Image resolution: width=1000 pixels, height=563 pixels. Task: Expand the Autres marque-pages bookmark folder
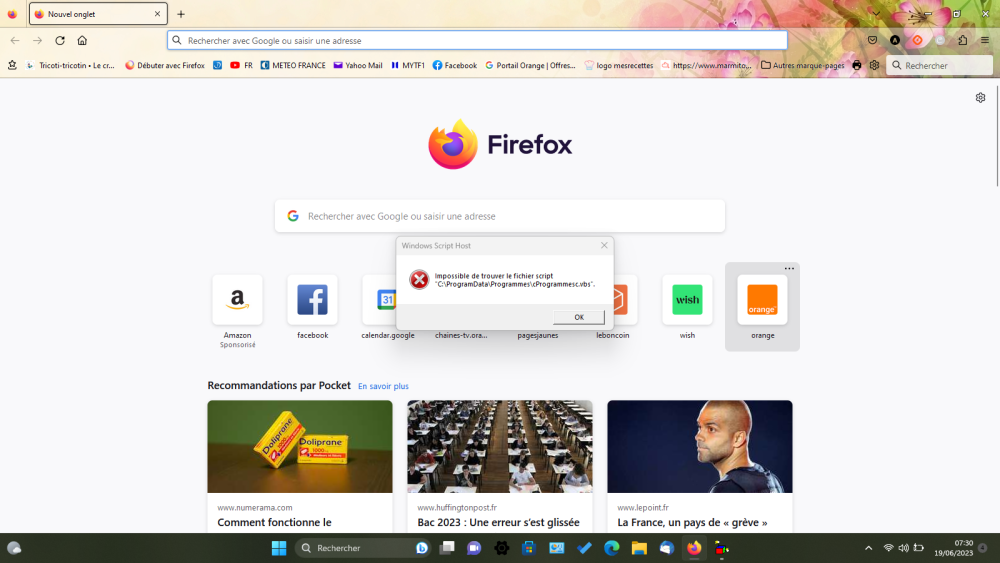(802, 66)
